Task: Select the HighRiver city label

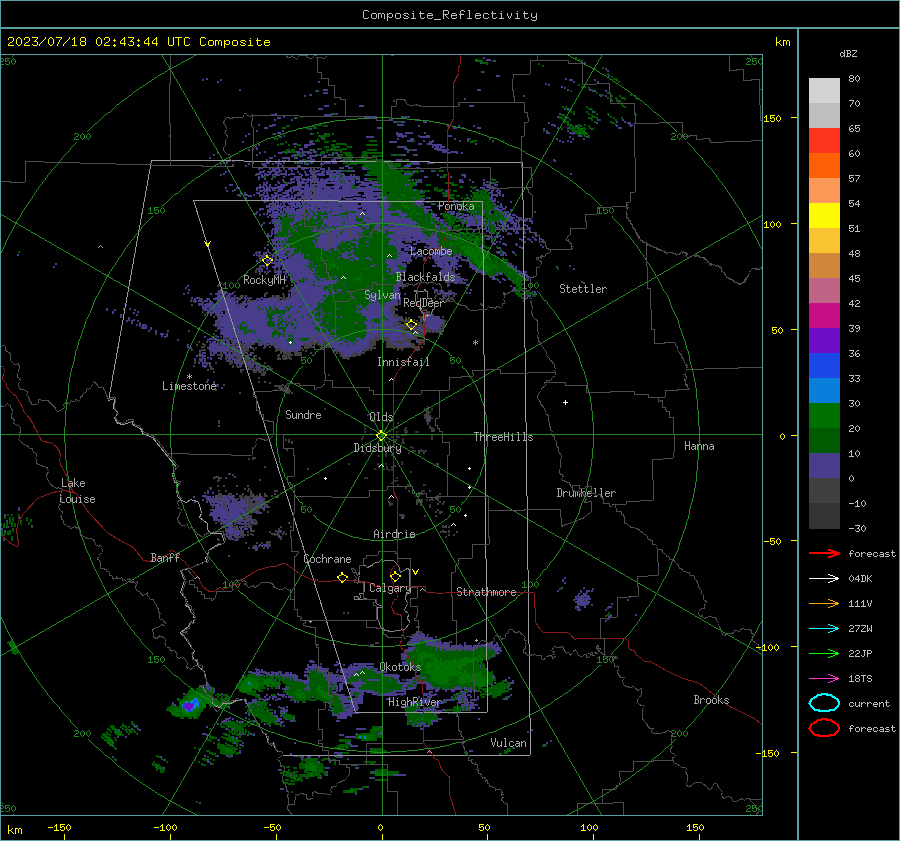Action: (x=414, y=703)
